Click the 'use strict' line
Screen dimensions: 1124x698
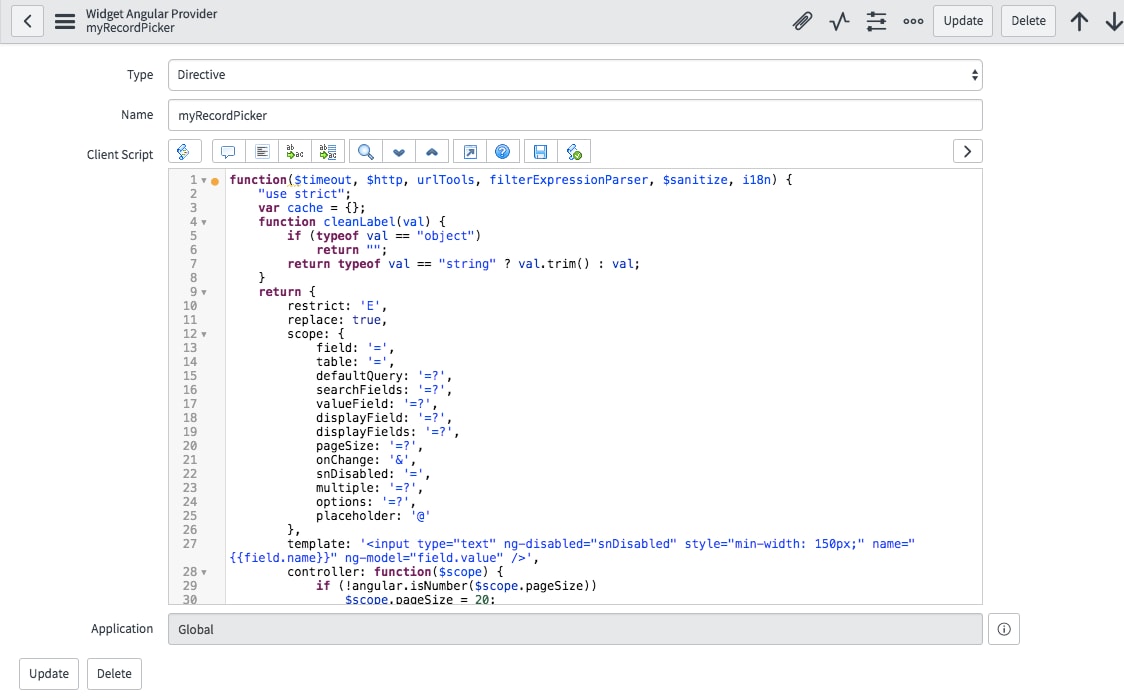(305, 193)
